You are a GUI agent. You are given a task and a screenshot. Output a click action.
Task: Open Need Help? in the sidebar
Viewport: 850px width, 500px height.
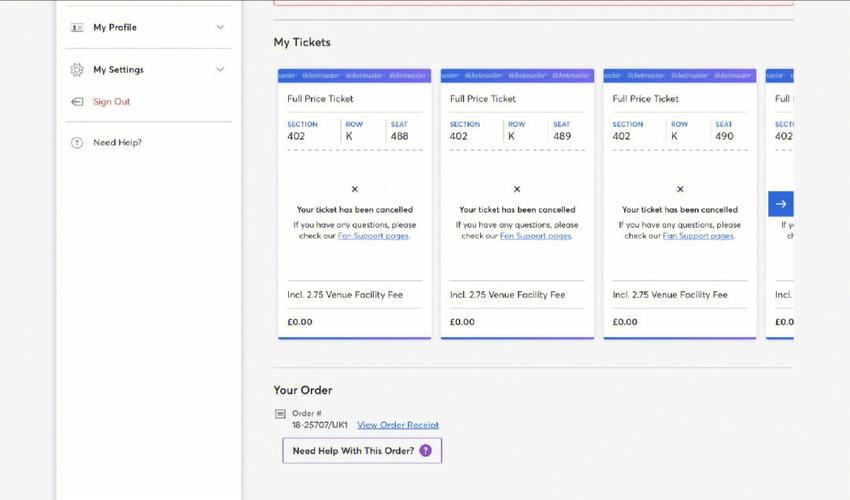117,143
